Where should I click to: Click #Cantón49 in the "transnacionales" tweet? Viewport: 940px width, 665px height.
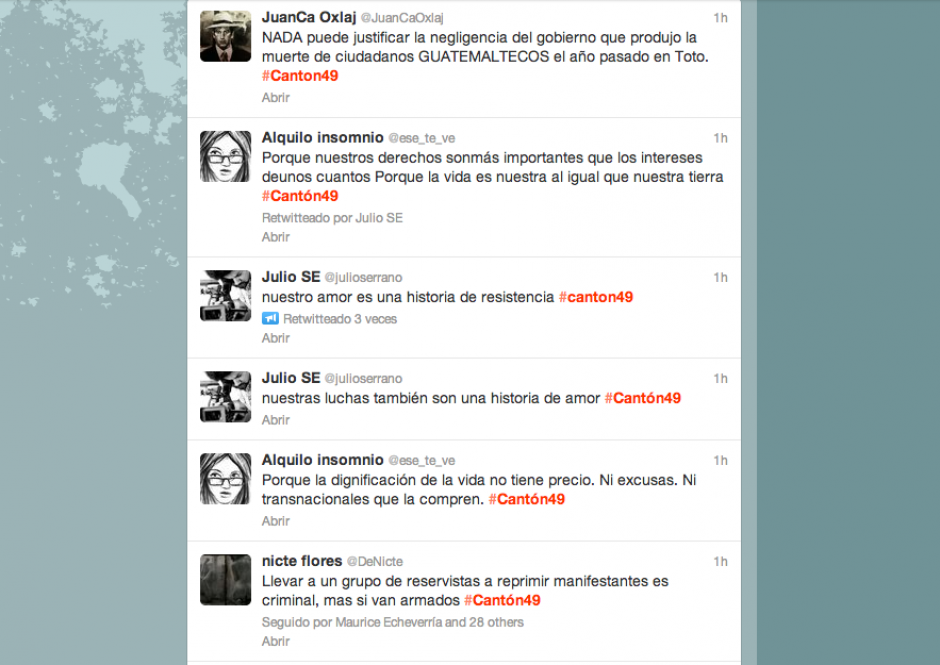[526, 499]
